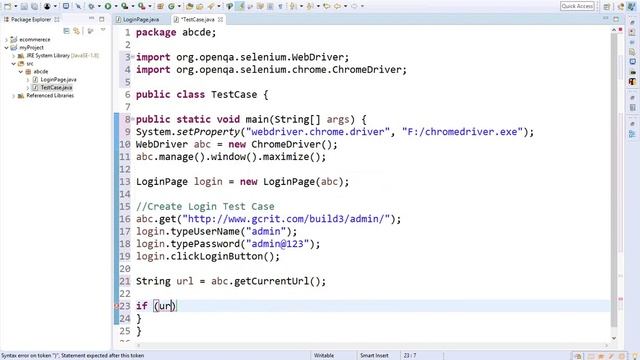Click the Open Perspective icon

pos(607,6)
